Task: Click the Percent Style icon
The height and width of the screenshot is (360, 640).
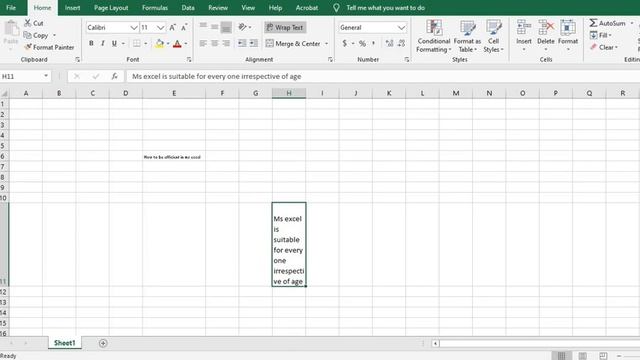Action: [x=362, y=43]
